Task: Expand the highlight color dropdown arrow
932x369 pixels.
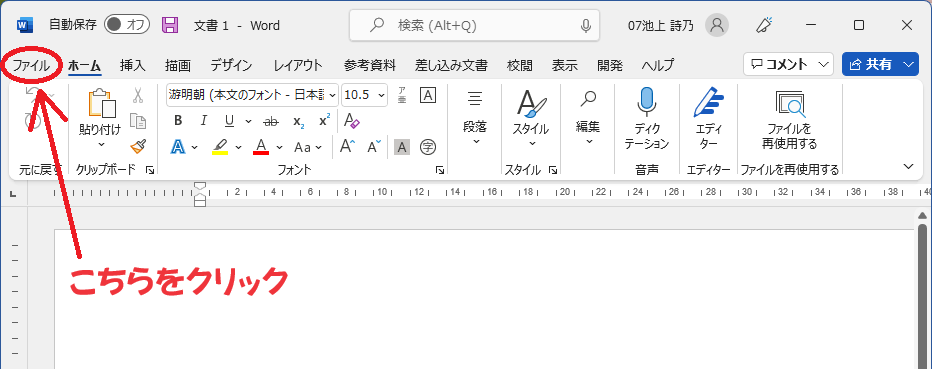Action: [x=238, y=147]
